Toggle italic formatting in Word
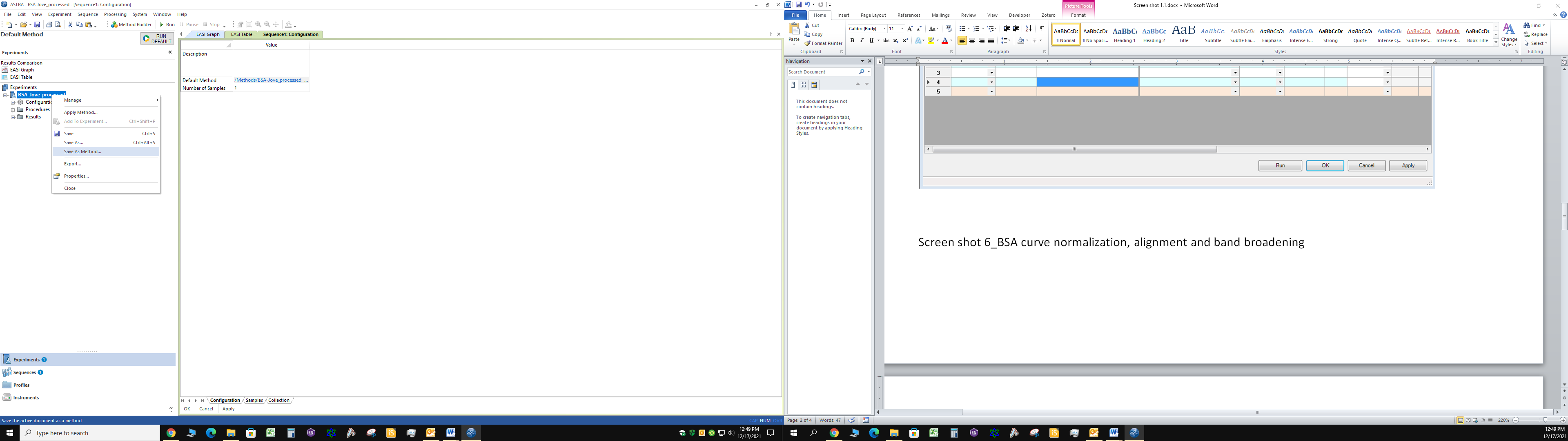The width and height of the screenshot is (1568, 441). [x=861, y=41]
